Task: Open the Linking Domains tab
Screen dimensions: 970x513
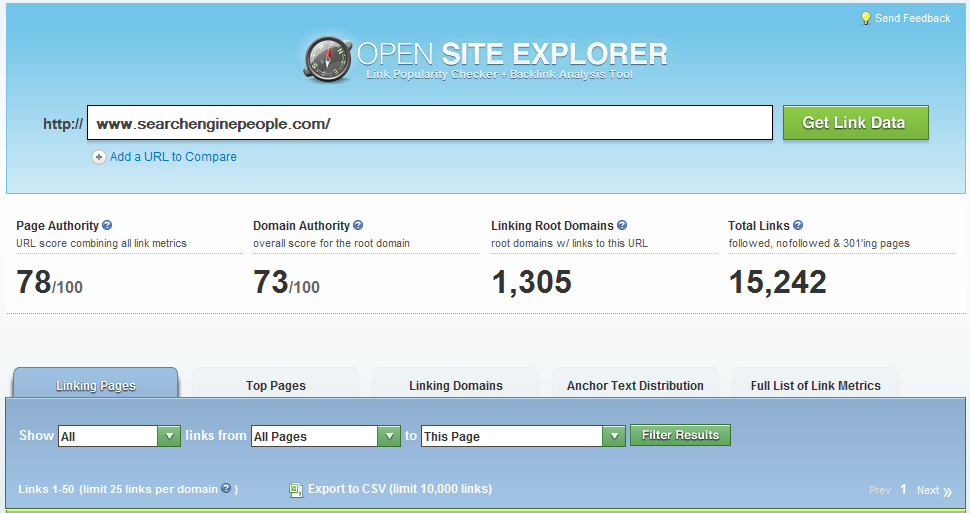Action: pyautogui.click(x=456, y=385)
